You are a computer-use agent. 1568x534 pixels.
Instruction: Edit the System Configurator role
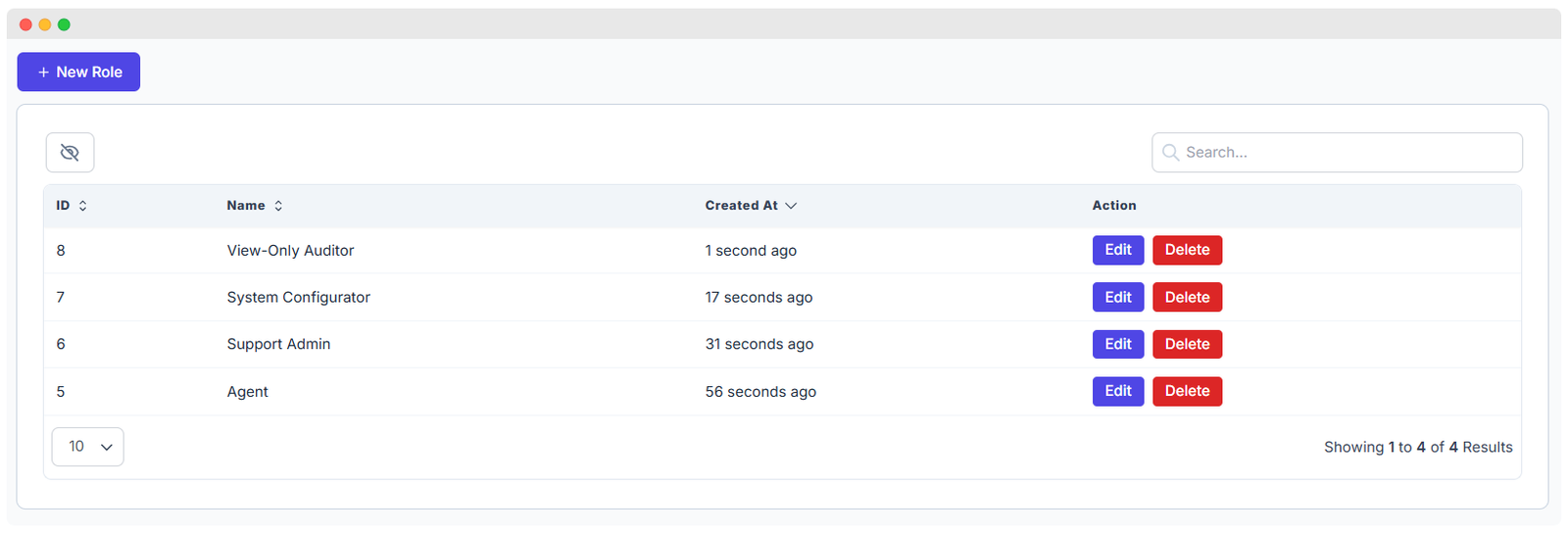[1117, 297]
